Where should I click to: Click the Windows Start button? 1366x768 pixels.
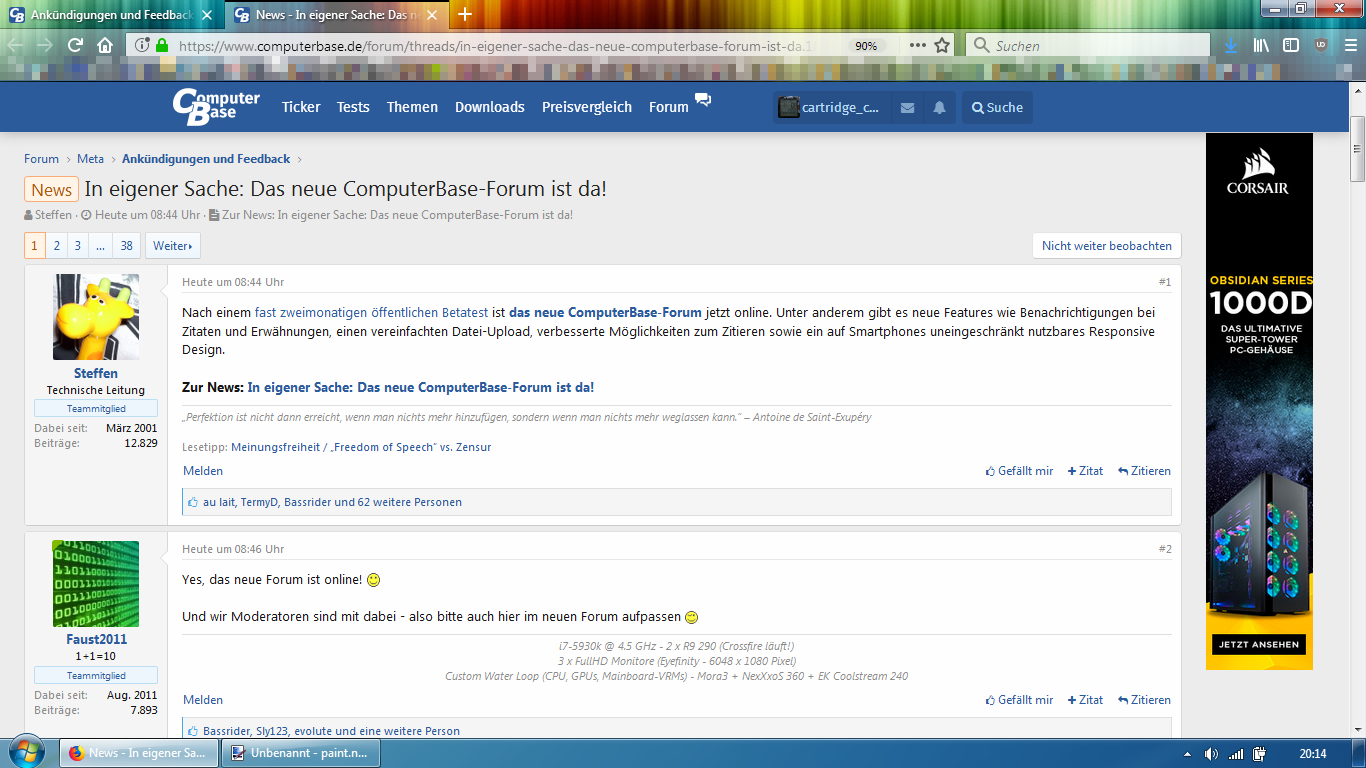click(27, 753)
